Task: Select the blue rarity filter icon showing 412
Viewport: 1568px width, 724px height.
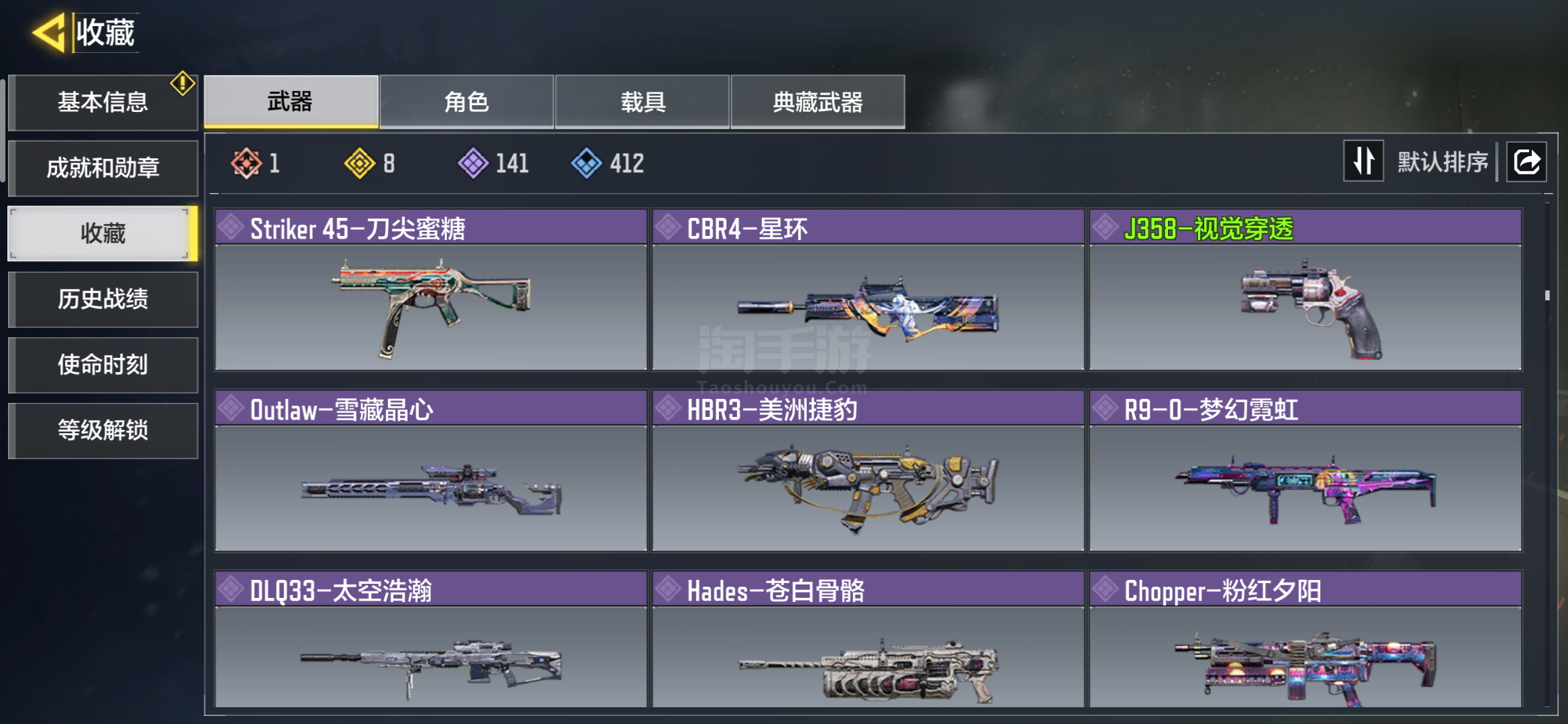Action: pyautogui.click(x=587, y=163)
